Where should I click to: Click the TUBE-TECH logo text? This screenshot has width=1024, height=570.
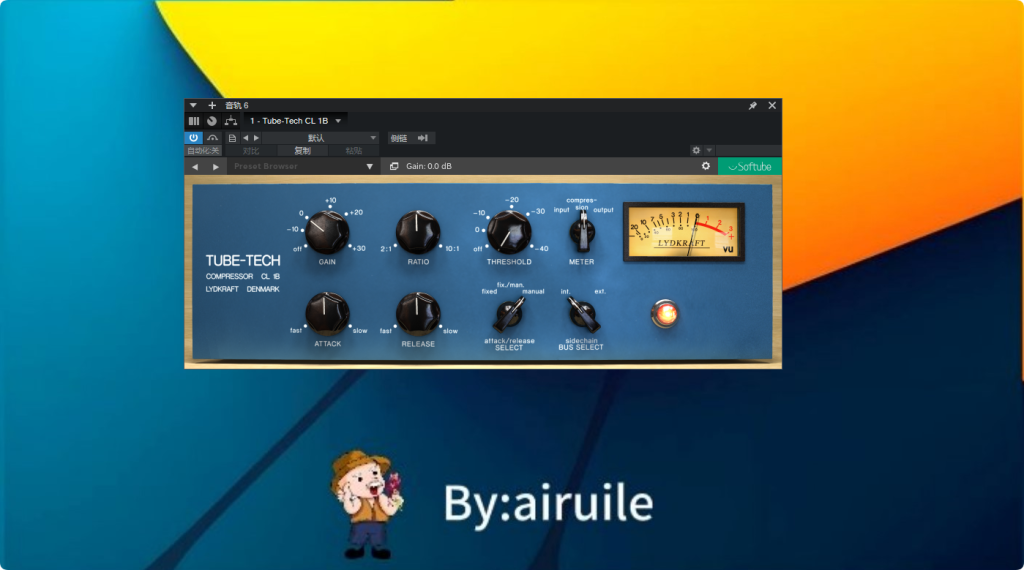[243, 261]
